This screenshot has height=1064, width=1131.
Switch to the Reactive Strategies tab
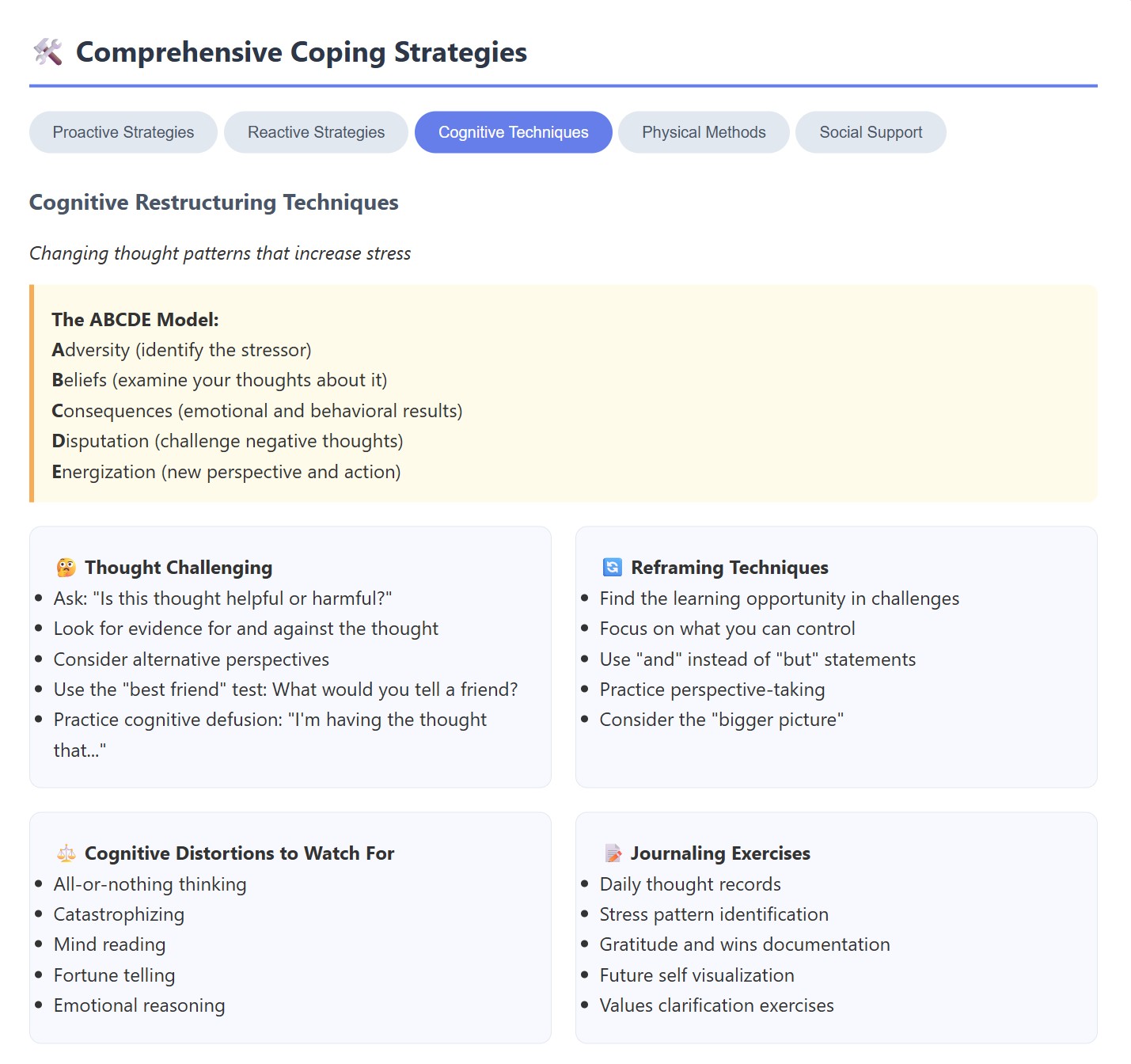[315, 132]
